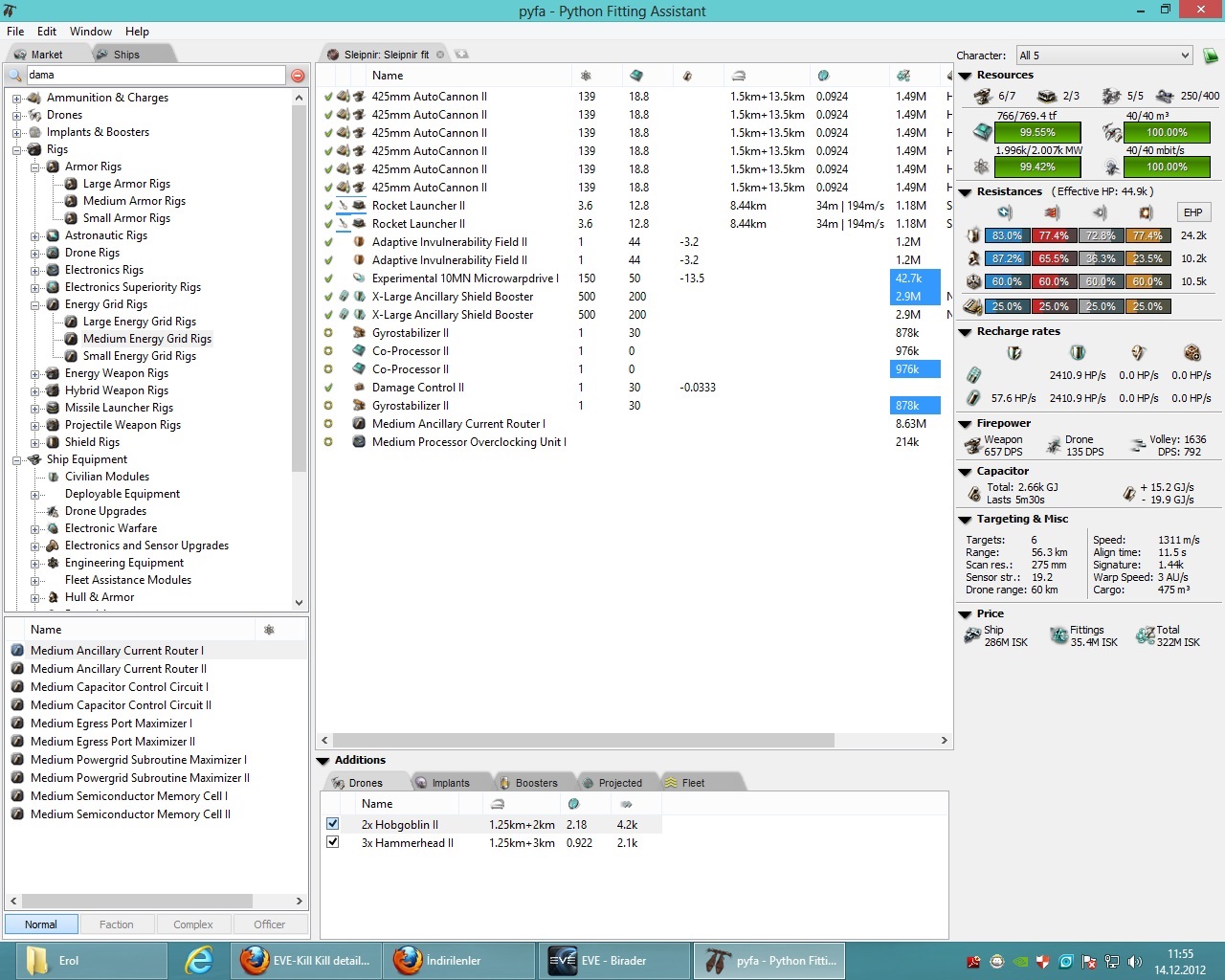1225x980 pixels.
Task: Click the EM resistance column icon
Action: (x=1004, y=212)
